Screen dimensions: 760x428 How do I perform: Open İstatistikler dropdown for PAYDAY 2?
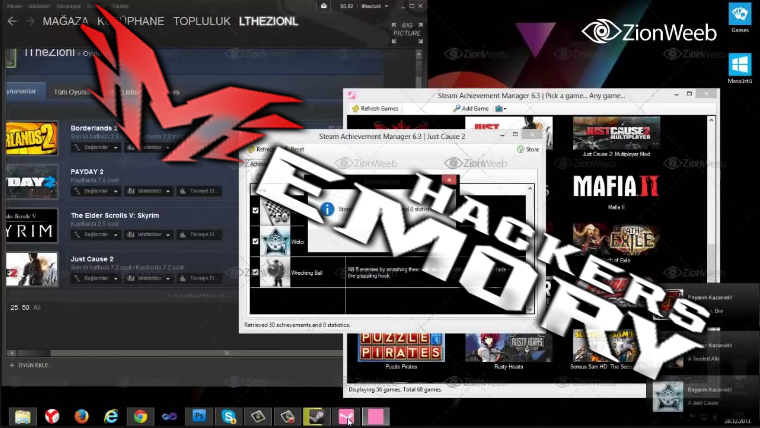click(148, 191)
